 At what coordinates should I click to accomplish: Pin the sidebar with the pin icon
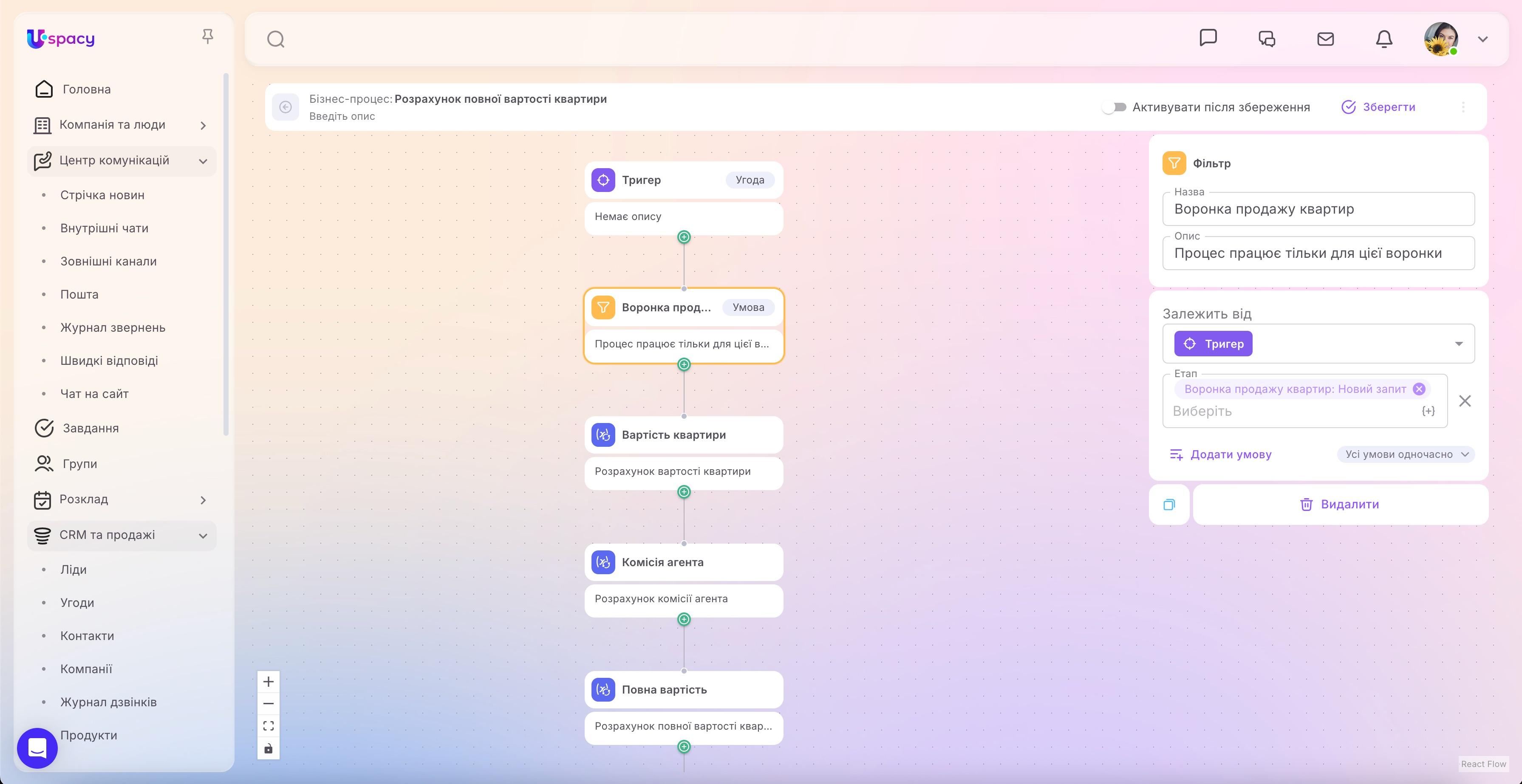207,37
